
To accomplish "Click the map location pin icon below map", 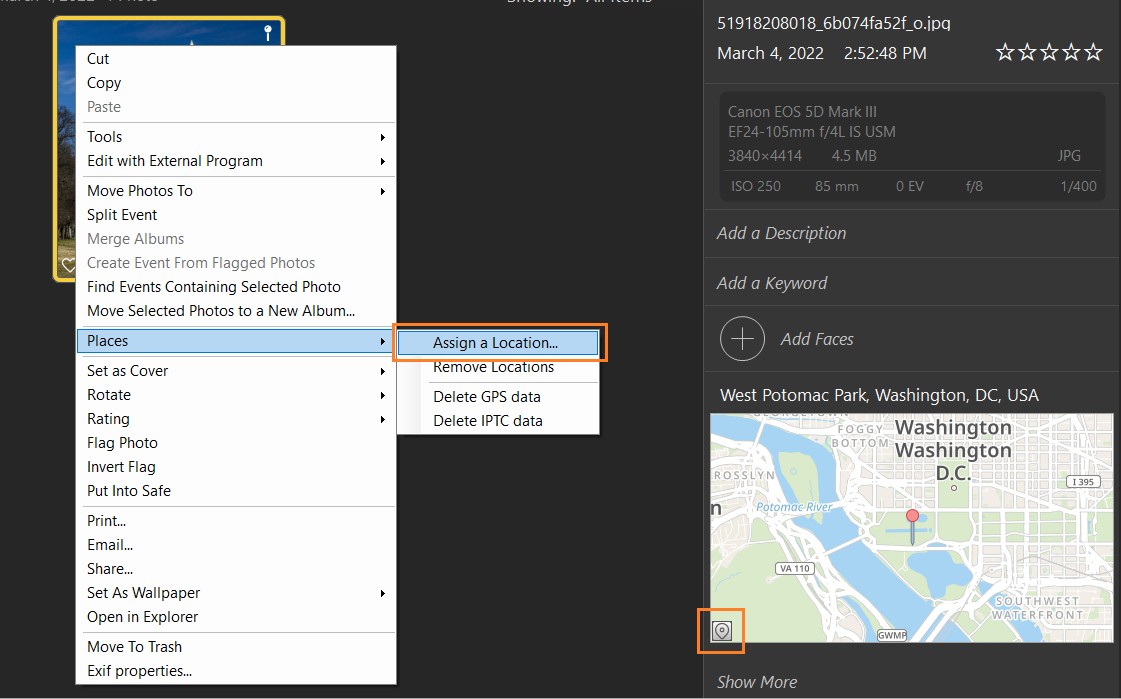I will point(721,630).
